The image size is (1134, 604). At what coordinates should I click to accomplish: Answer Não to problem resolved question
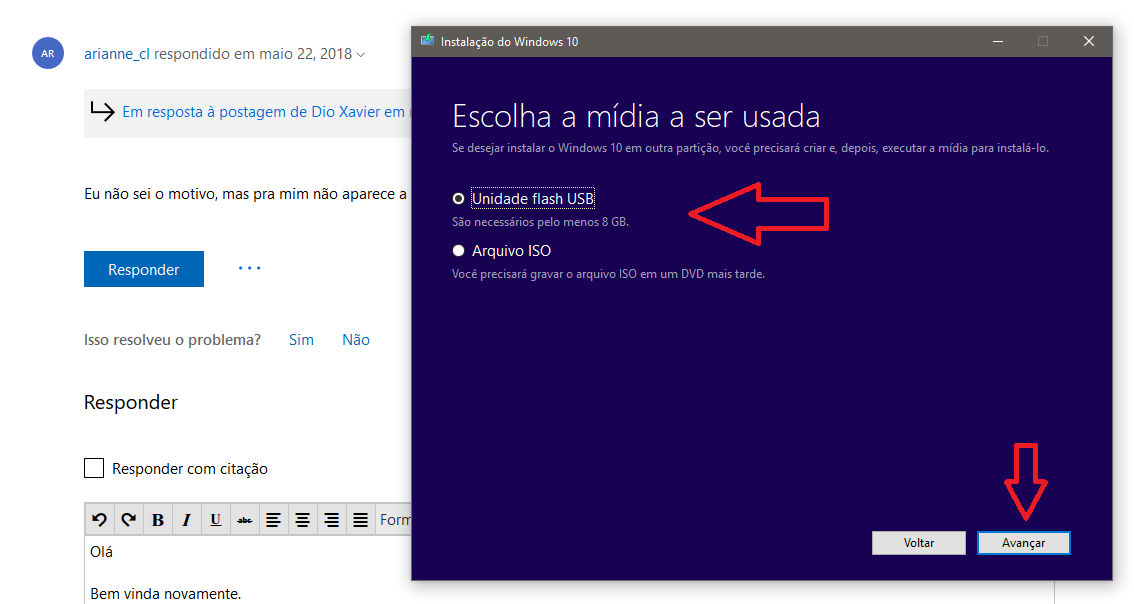(x=356, y=340)
